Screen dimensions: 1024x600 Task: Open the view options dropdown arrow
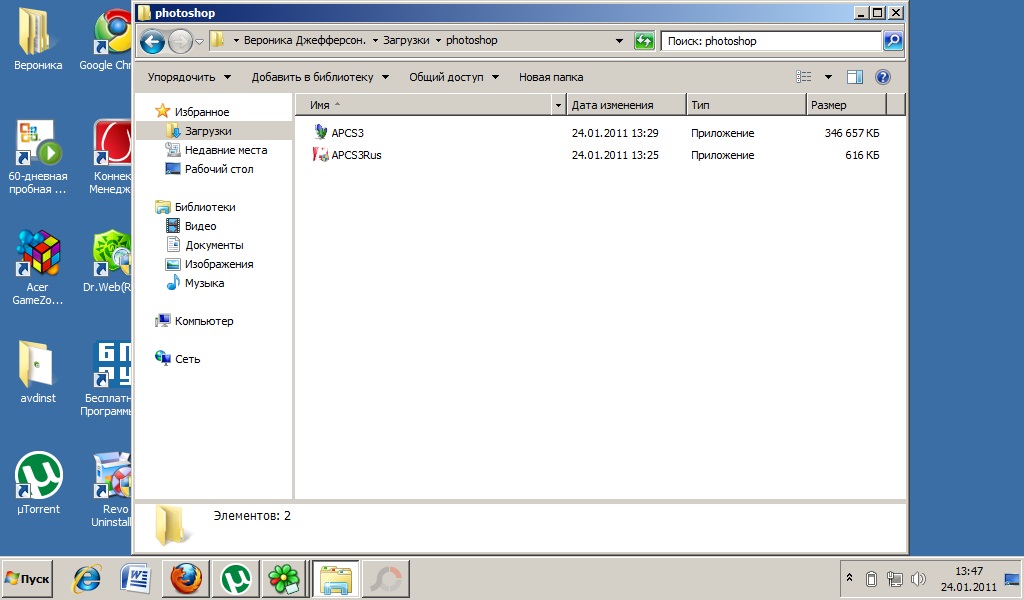pos(828,77)
